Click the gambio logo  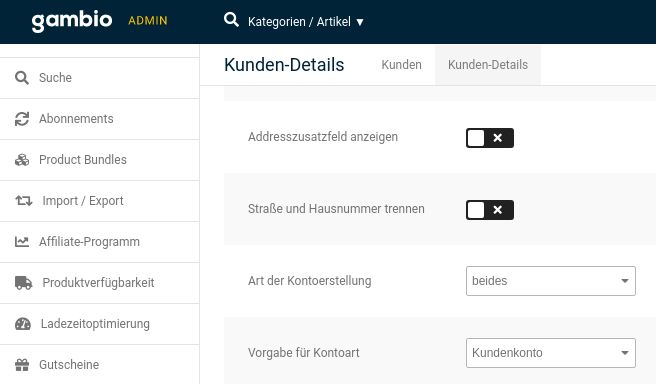(x=72, y=21)
